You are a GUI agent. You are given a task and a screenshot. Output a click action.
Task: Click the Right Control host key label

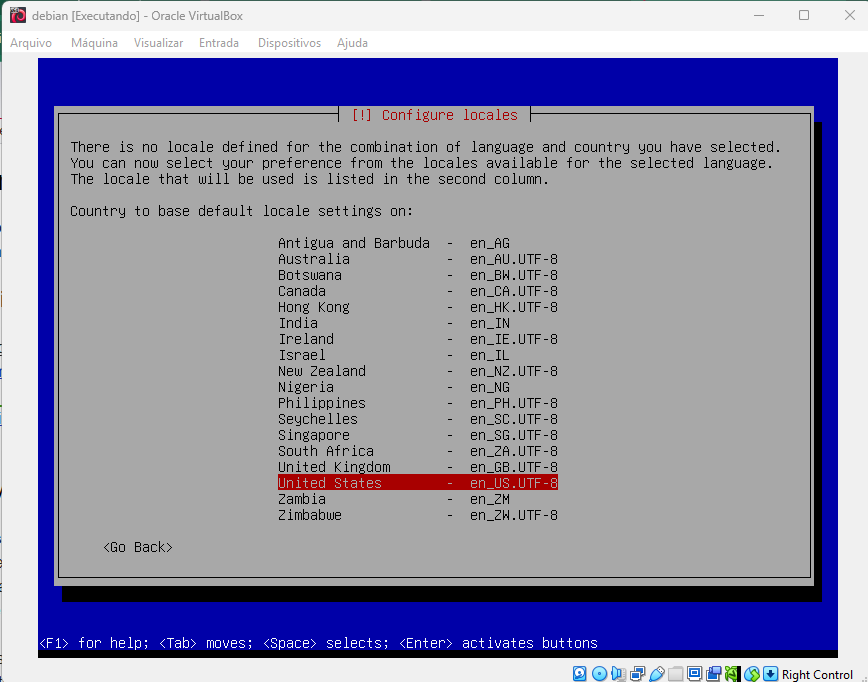[x=817, y=674]
